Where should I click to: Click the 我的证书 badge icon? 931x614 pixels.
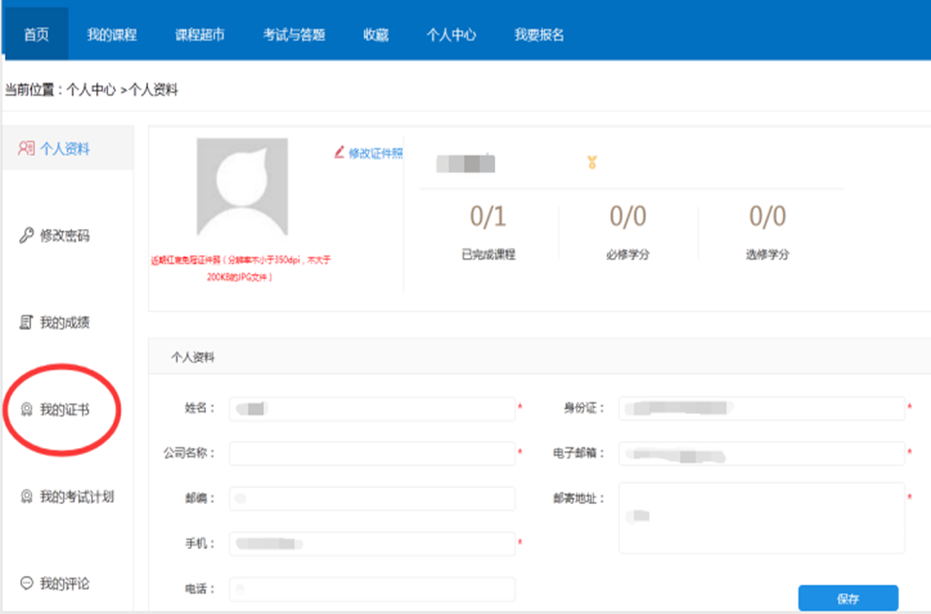tap(27, 410)
